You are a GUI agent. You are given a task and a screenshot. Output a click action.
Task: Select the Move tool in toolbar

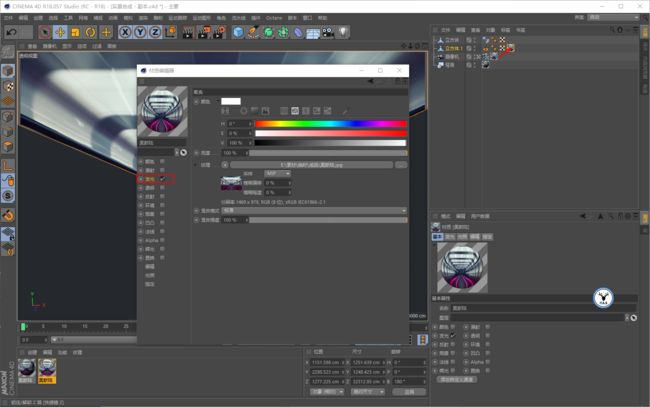click(x=60, y=32)
